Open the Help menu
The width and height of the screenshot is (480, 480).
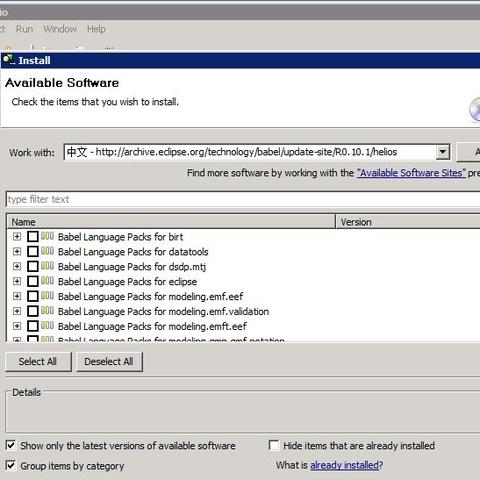96,29
